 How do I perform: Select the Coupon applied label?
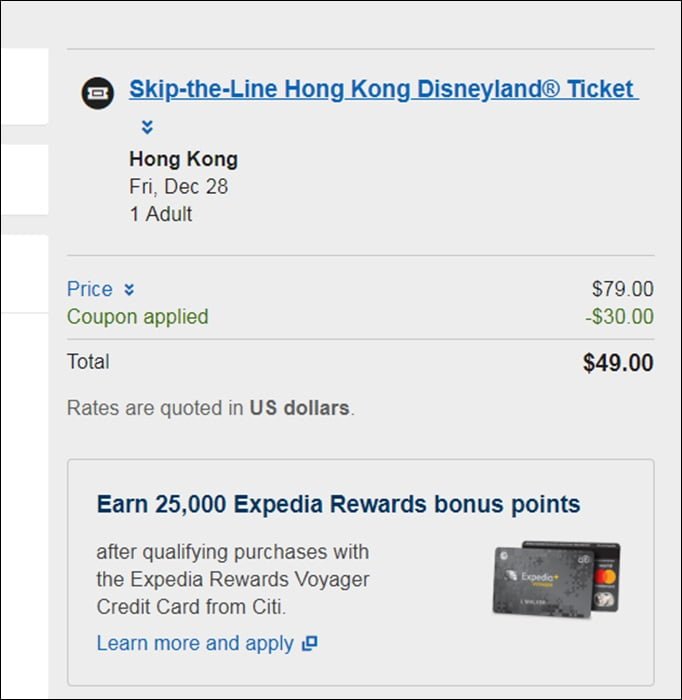137,317
